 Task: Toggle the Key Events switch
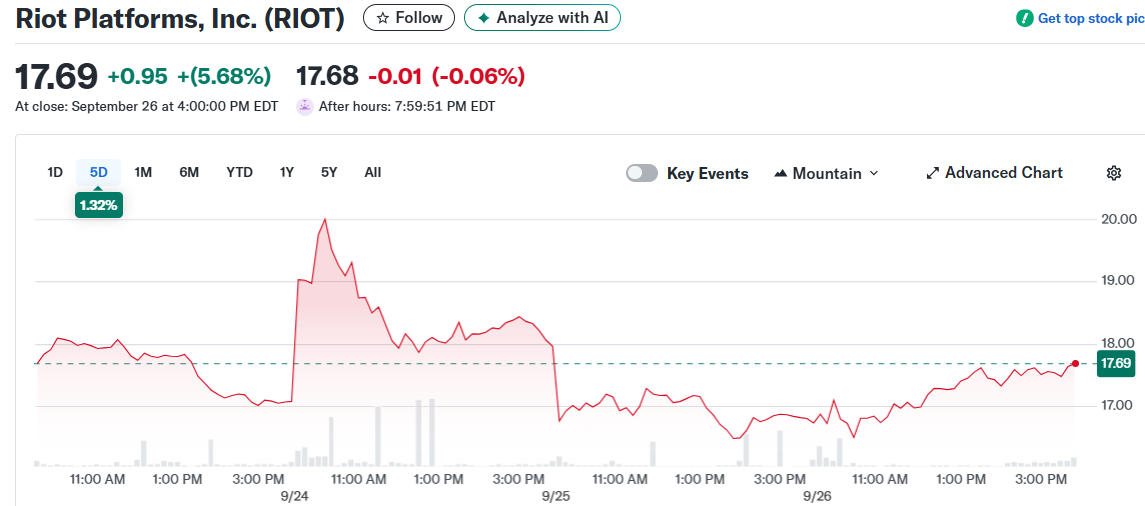pyautogui.click(x=642, y=173)
